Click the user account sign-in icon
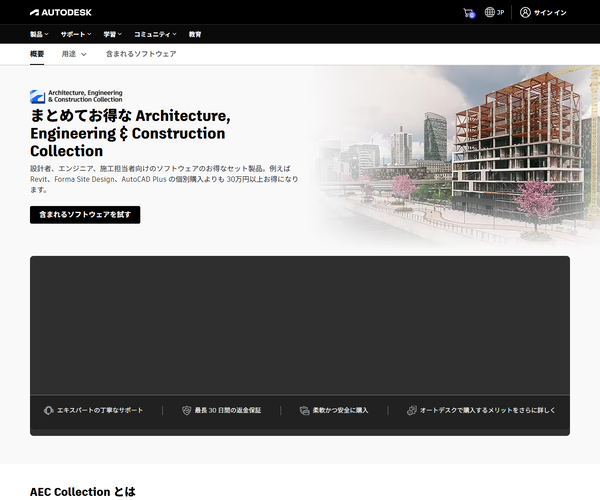This screenshot has width=600, height=500. [x=525, y=13]
